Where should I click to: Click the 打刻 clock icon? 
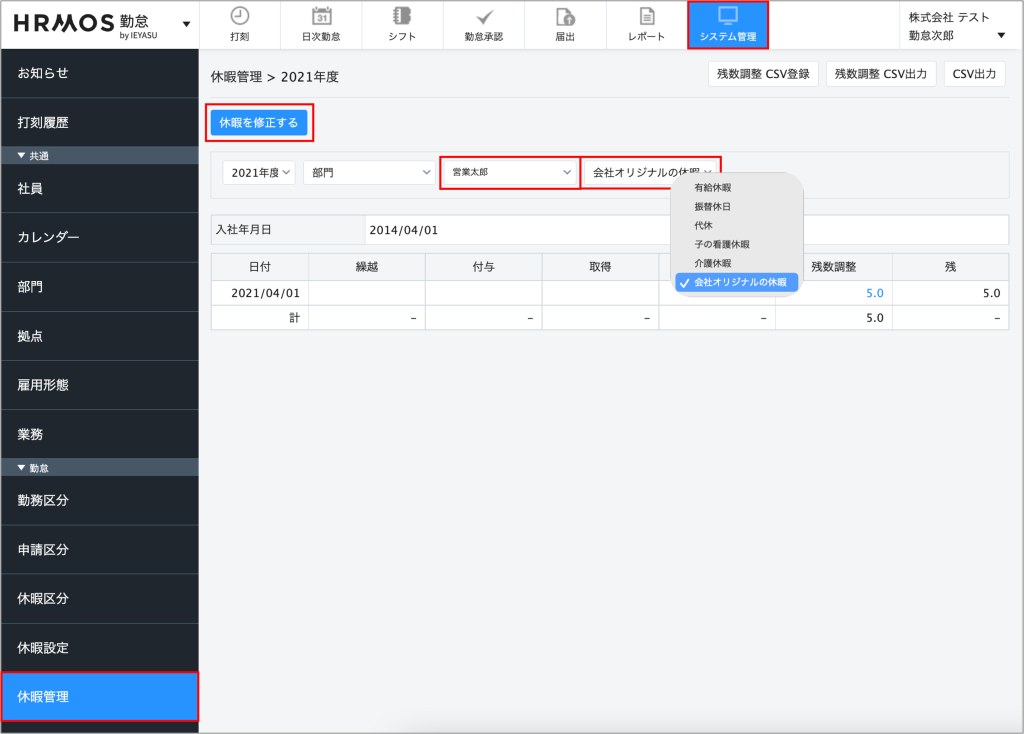pos(240,16)
